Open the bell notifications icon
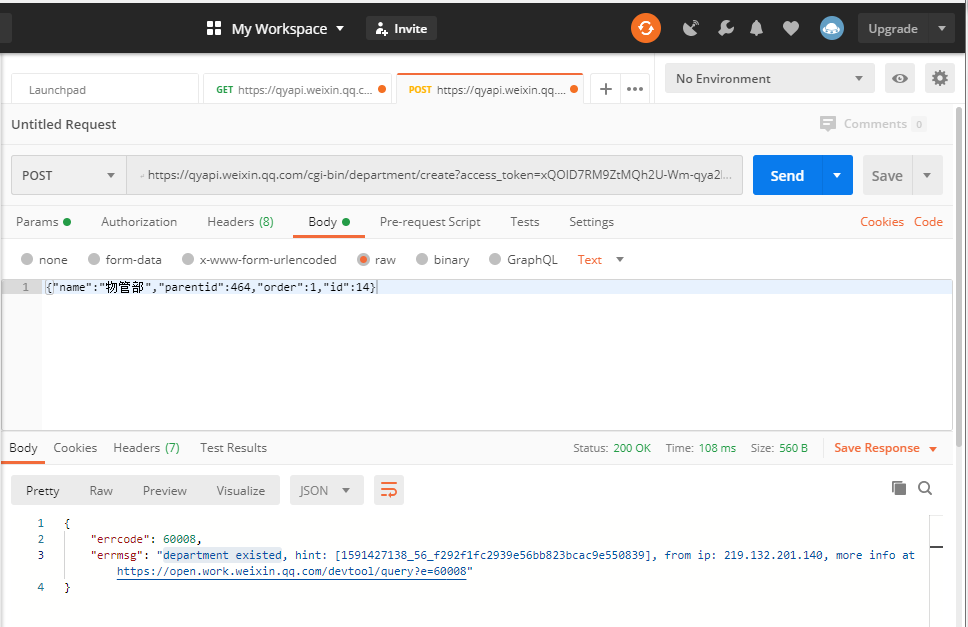The width and height of the screenshot is (968, 627). [x=756, y=28]
